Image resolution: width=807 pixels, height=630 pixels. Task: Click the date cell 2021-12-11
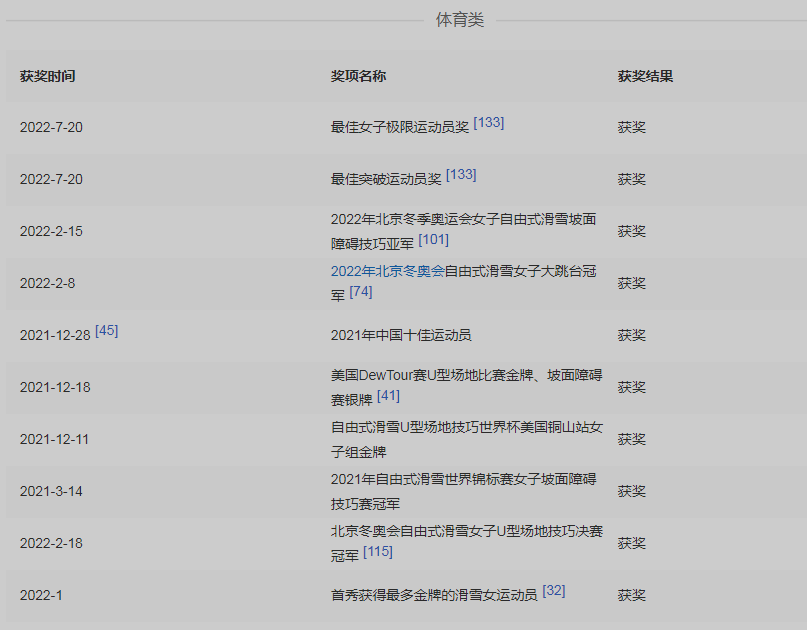[55, 439]
